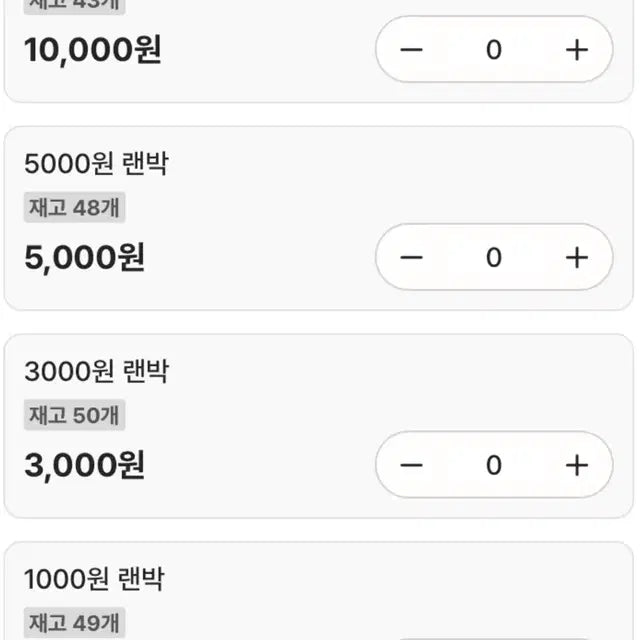Tap the 3000원 랜박 quantity field

(x=493, y=465)
